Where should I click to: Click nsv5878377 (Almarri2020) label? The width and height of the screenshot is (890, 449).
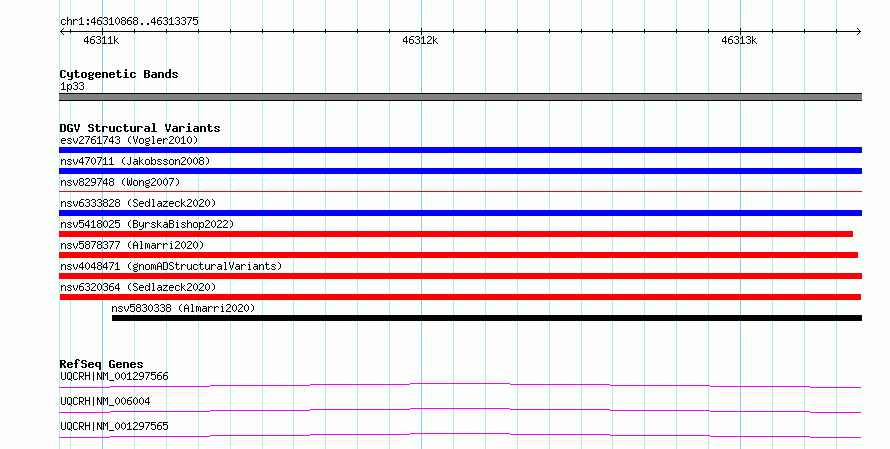tap(132, 245)
